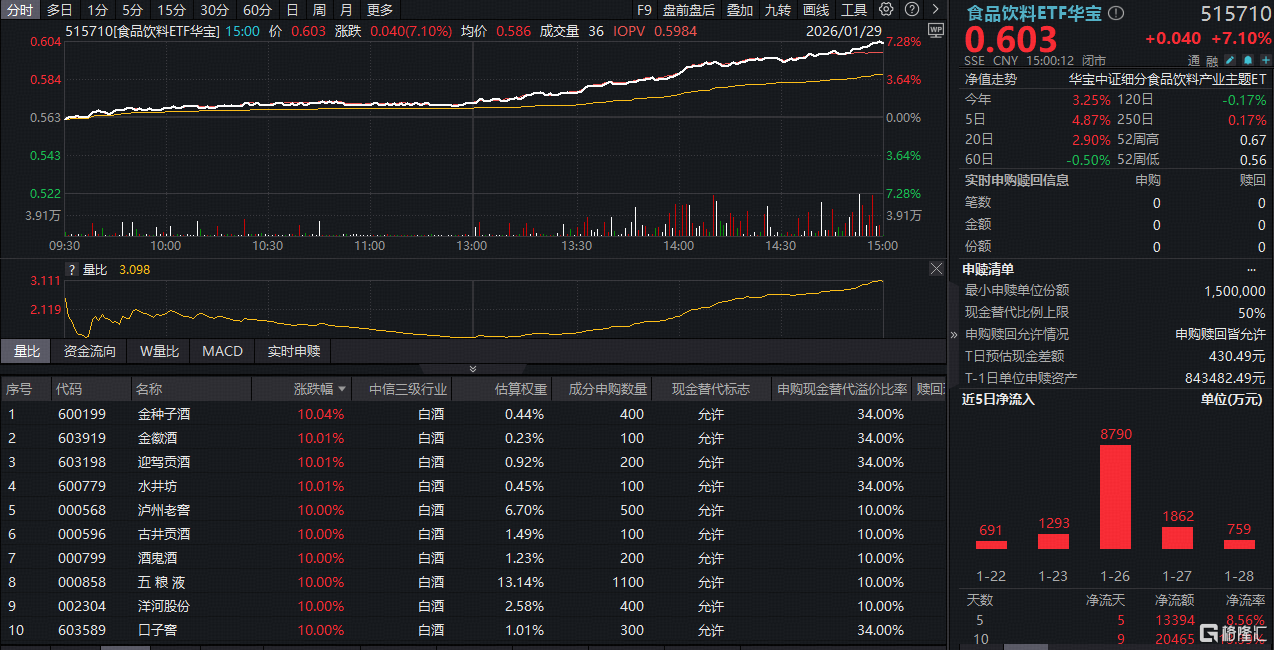The image size is (1274, 650).
Task: Click the 1293 net inflow bar for 1-23
Action: (x=1053, y=541)
